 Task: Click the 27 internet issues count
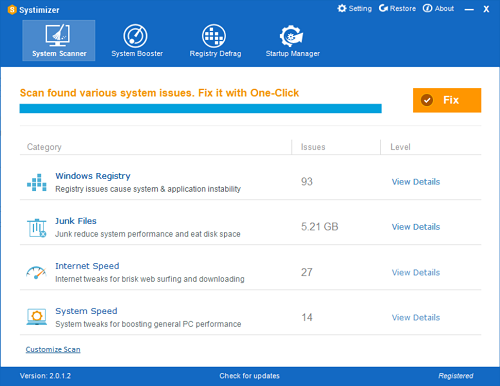click(x=307, y=272)
